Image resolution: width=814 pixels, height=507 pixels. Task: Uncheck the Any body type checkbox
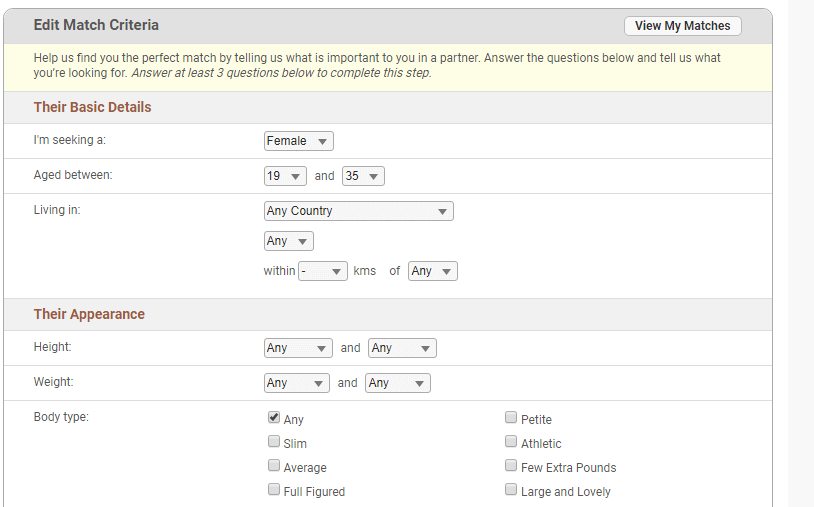(x=274, y=418)
